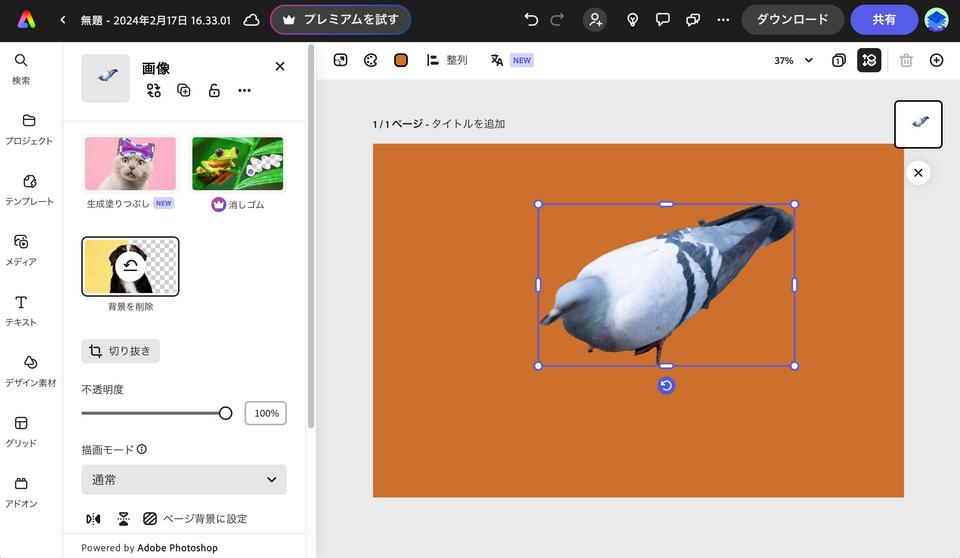Click the invite collaborator person icon
The width and height of the screenshot is (960, 558).
click(x=595, y=20)
